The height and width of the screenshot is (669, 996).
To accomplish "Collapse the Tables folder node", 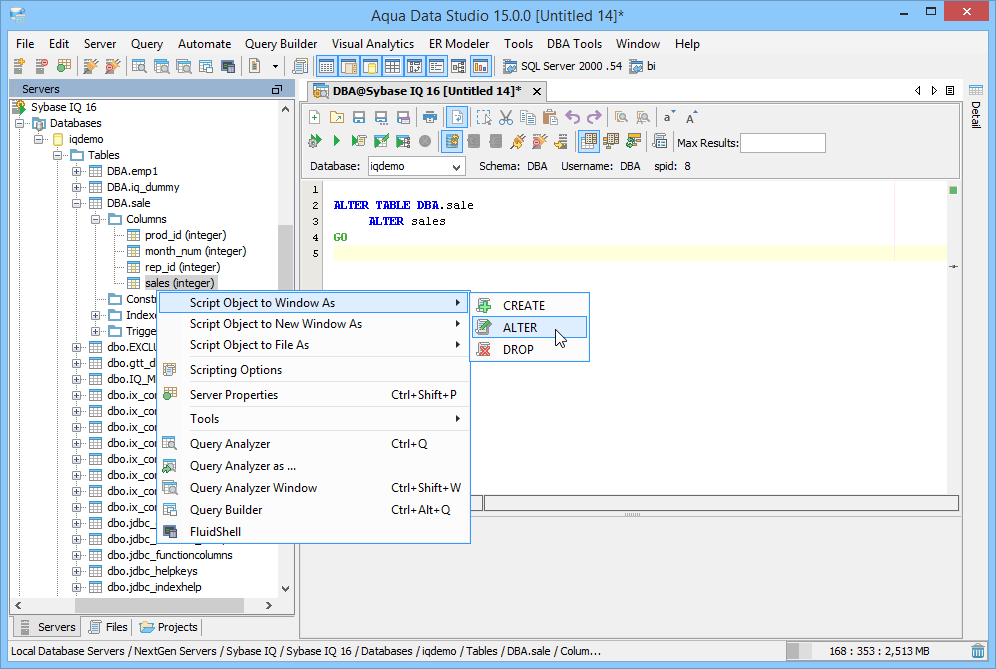I will coord(58,155).
